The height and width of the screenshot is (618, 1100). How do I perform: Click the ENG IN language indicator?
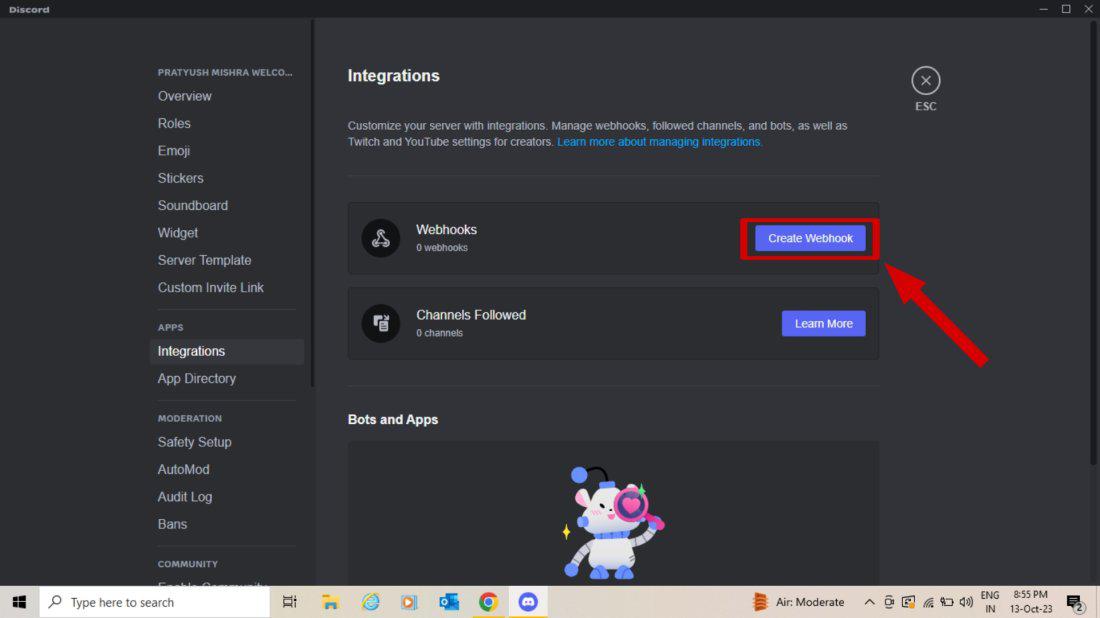click(990, 602)
